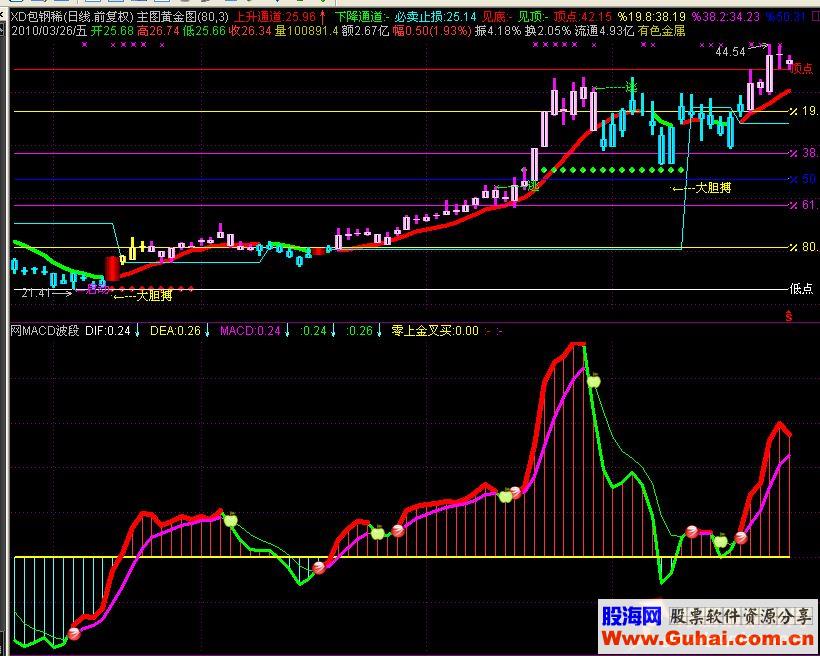
Task: Click the DIF:0.24 readout
Action: tap(108, 331)
